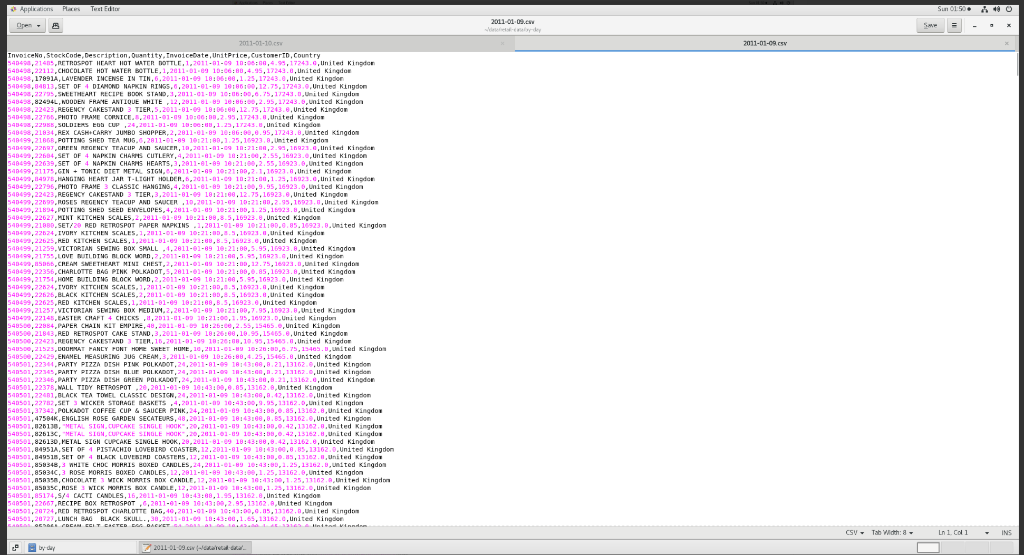Close the 2011-01-09.csv tab
1024x555 pixels.
tap(1006, 43)
